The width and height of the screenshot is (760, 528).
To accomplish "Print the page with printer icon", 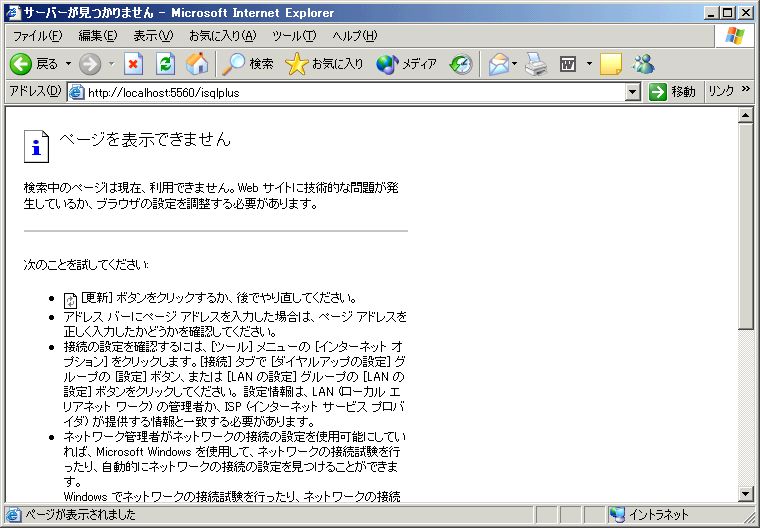I will [537, 64].
